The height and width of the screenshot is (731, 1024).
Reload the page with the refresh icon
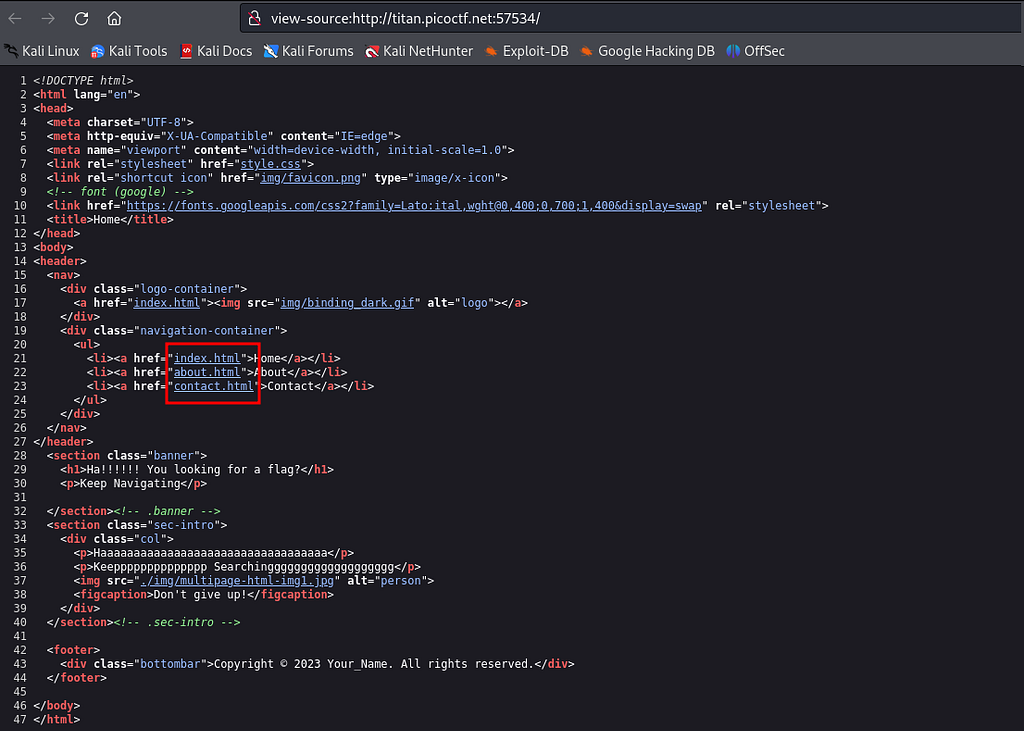pos(81,18)
